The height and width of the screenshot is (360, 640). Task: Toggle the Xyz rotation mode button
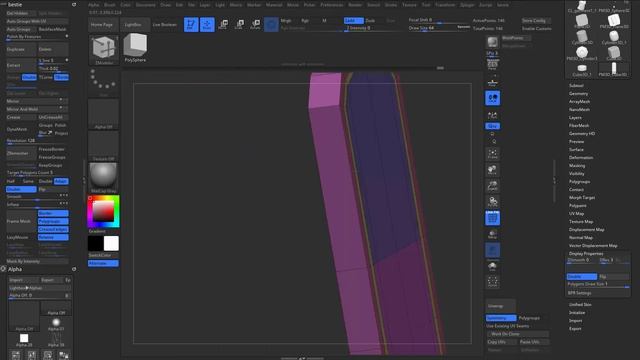tap(493, 126)
